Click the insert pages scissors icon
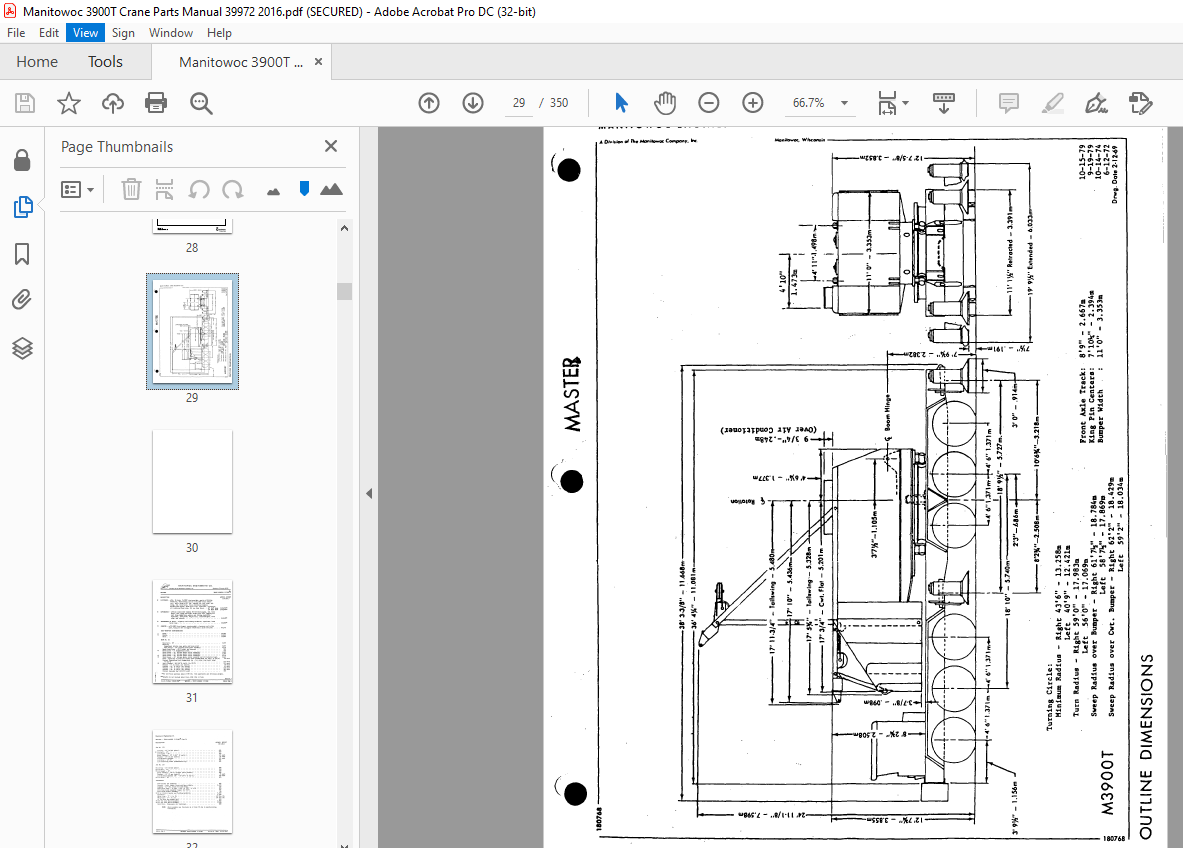 coord(164,189)
